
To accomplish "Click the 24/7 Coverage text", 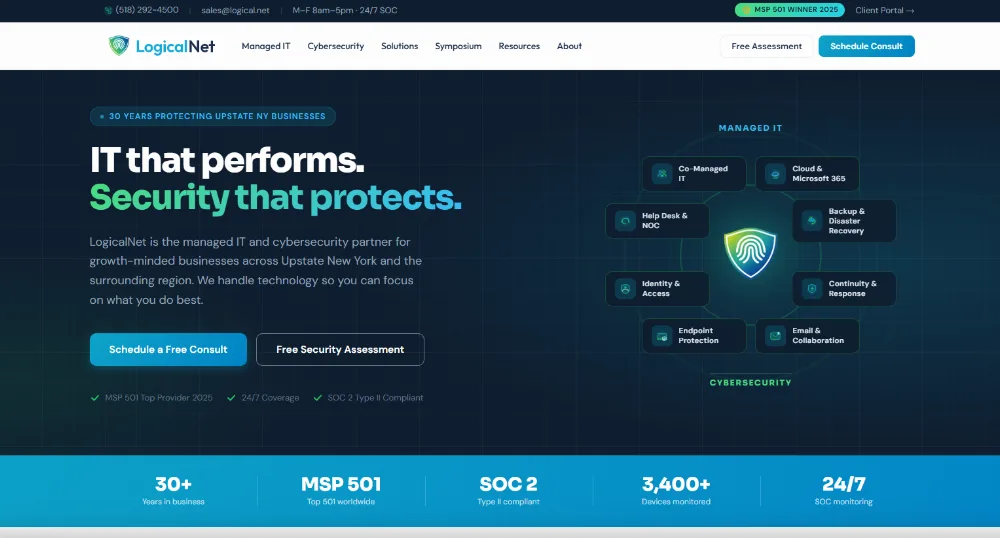I will point(270,398).
